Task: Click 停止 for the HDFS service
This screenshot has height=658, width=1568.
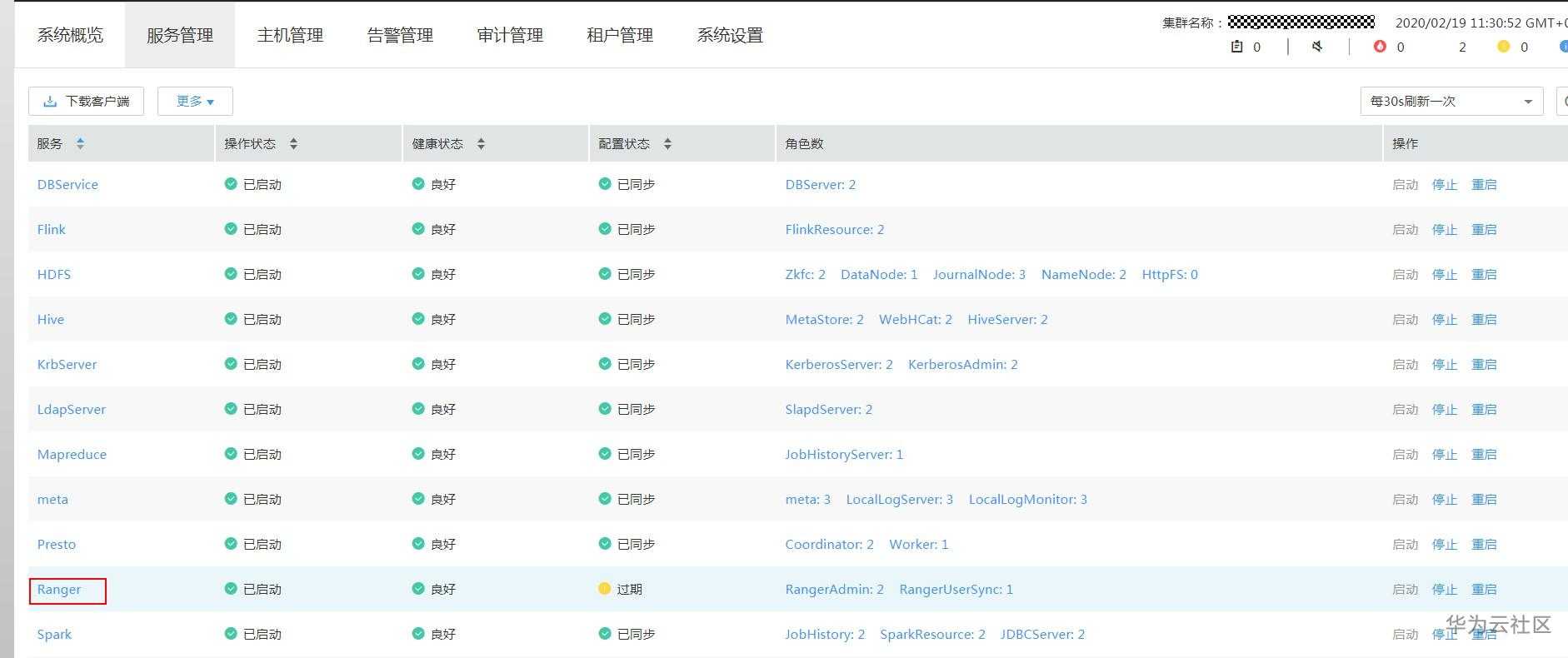Action: pos(1445,275)
